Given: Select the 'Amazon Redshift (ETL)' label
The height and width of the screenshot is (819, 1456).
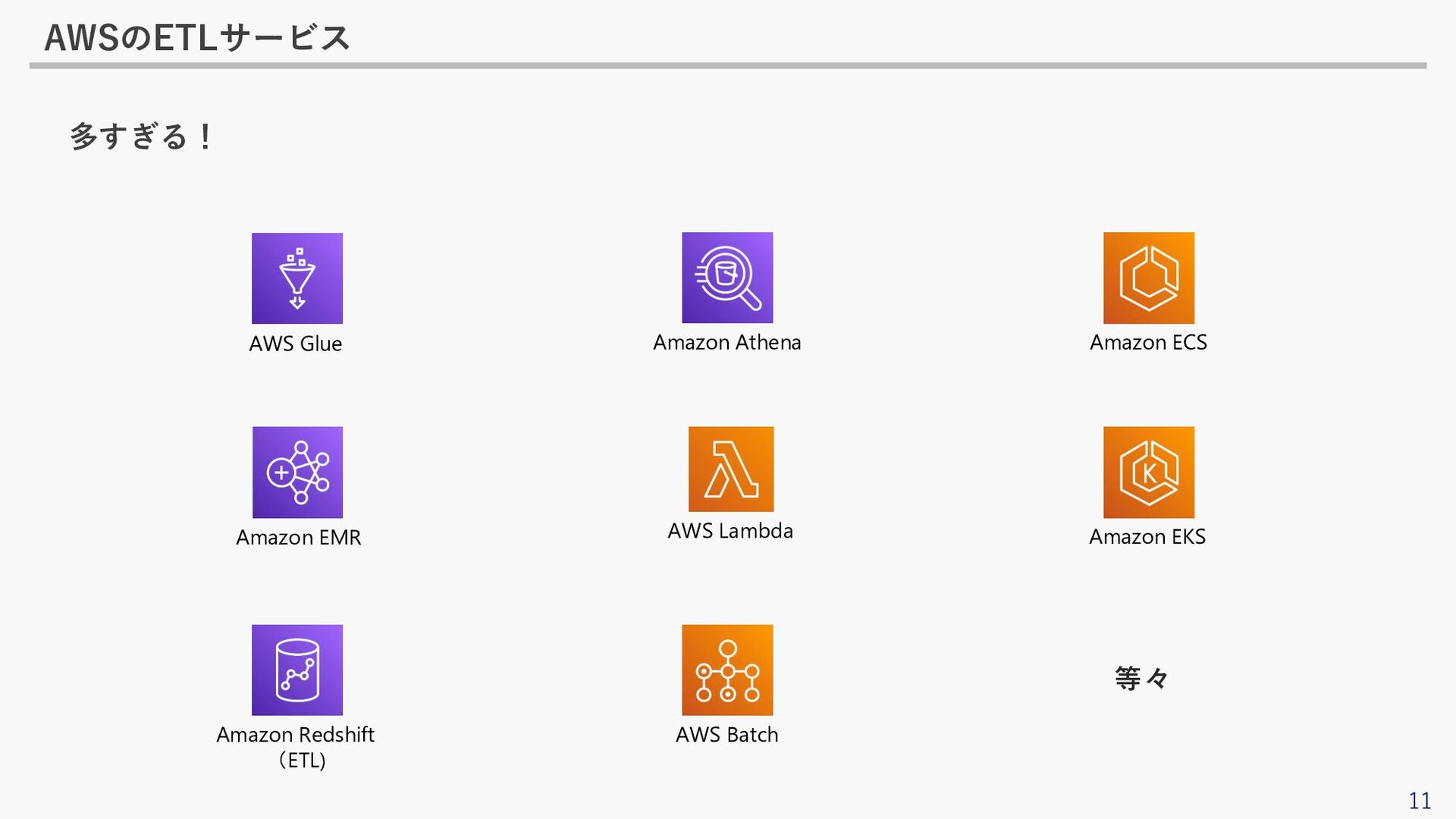Looking at the screenshot, I should pyautogui.click(x=296, y=747).
